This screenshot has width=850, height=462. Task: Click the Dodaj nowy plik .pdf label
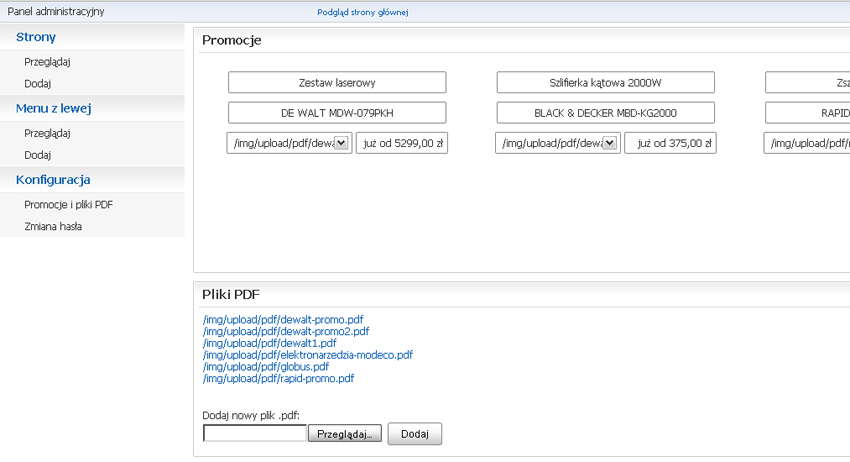click(x=250, y=415)
